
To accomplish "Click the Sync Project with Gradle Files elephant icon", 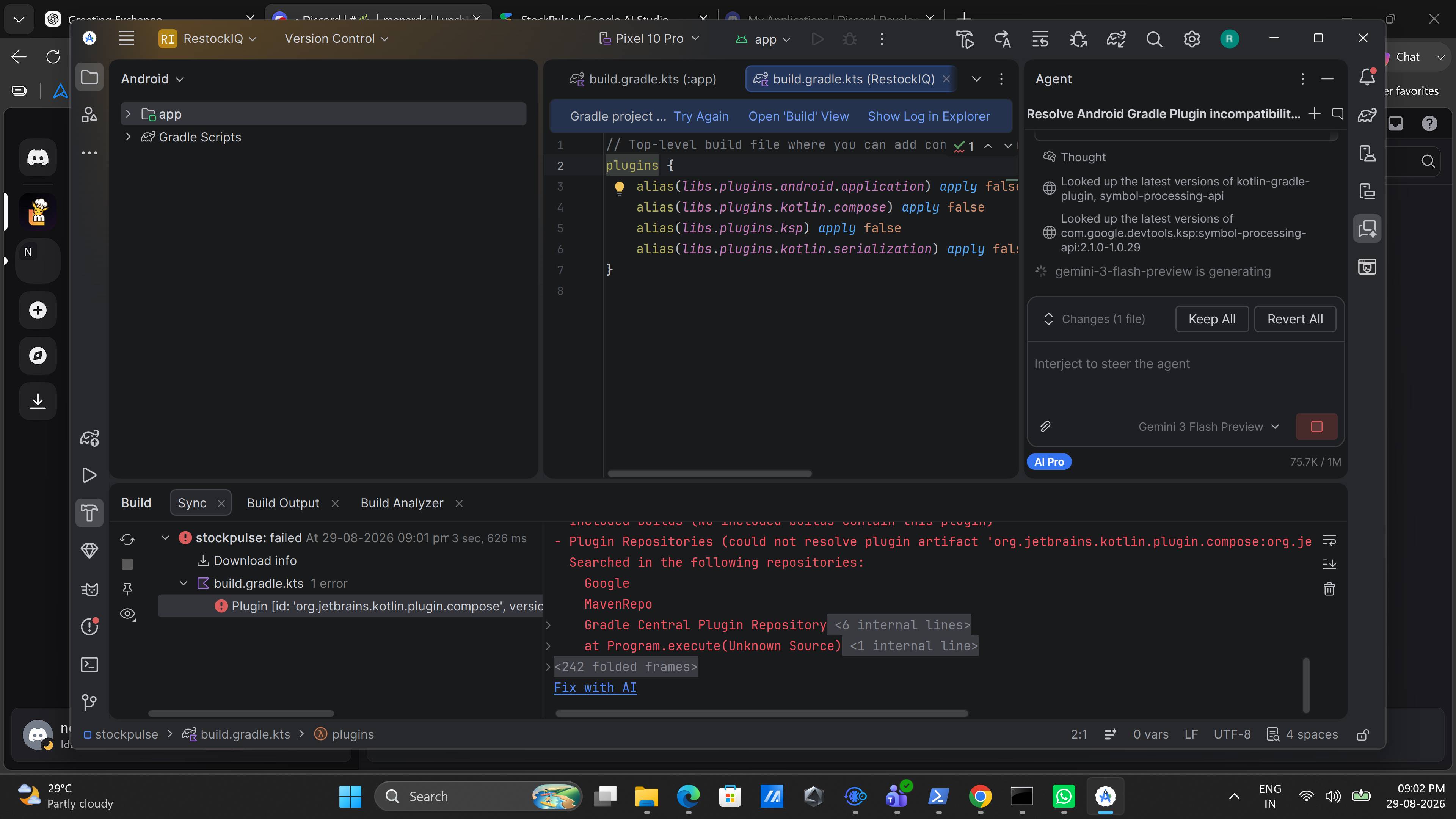I will (x=1116, y=39).
